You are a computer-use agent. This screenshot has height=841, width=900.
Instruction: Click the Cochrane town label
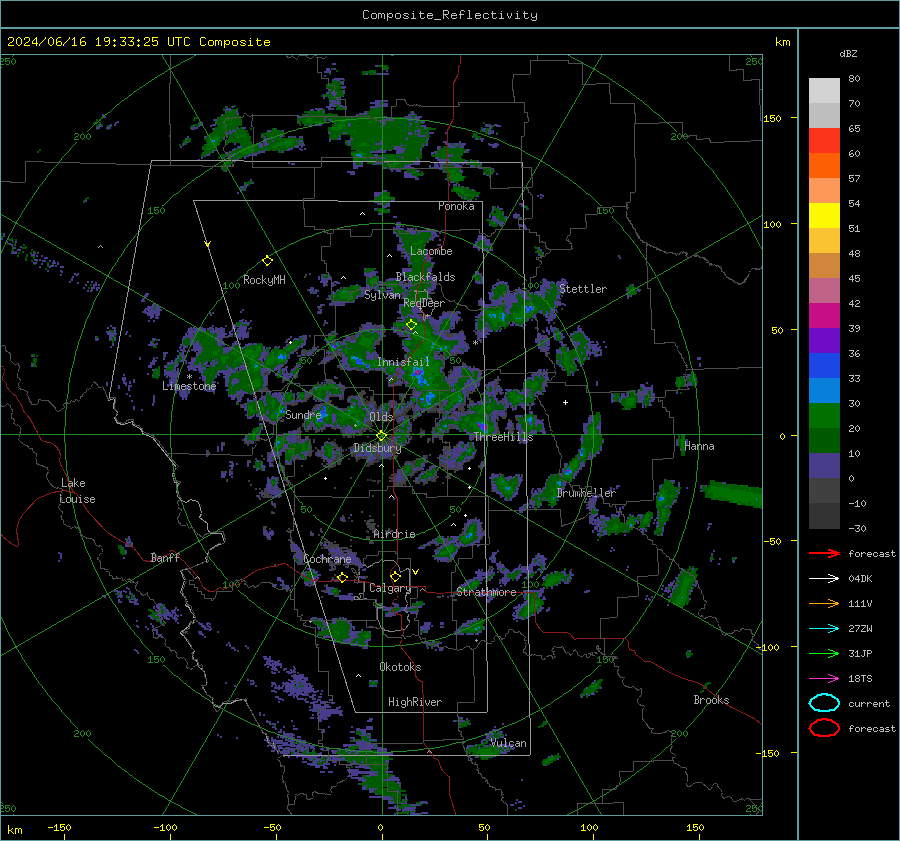tap(327, 559)
